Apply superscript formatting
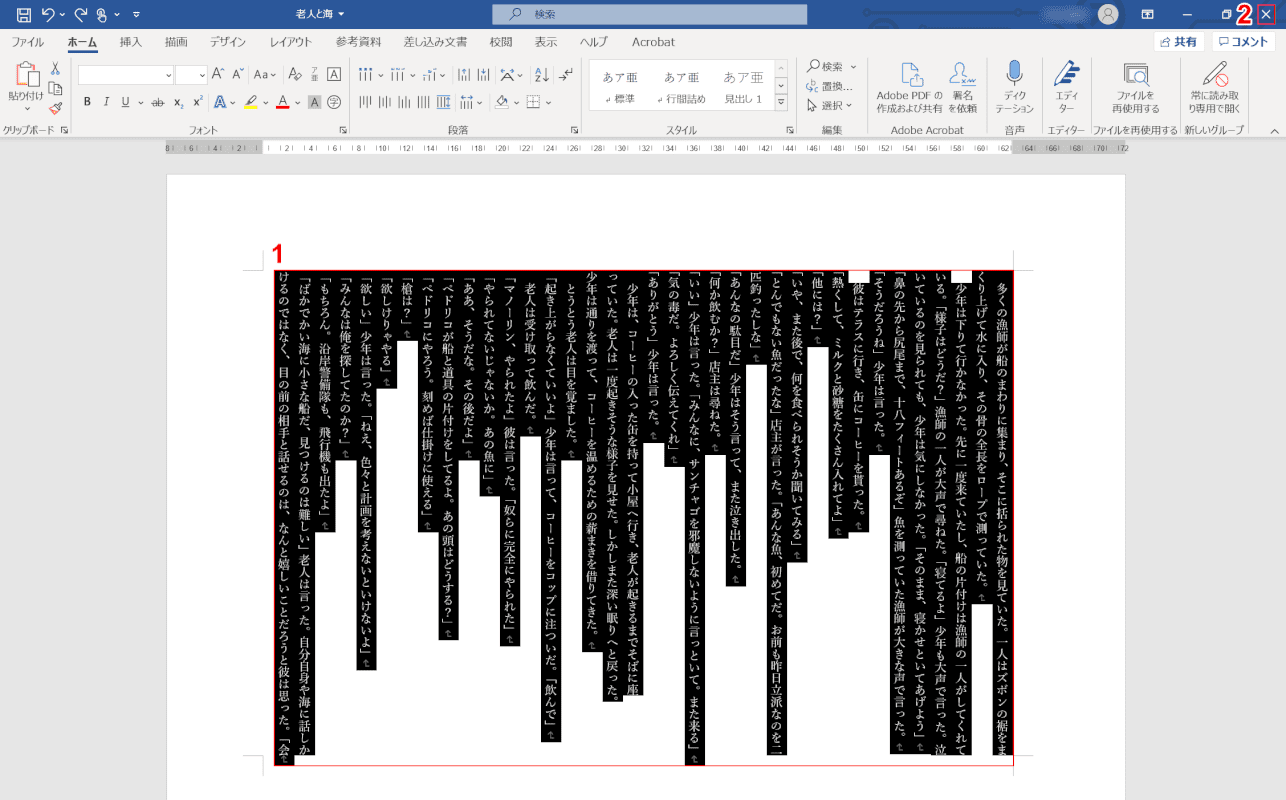 coord(198,102)
